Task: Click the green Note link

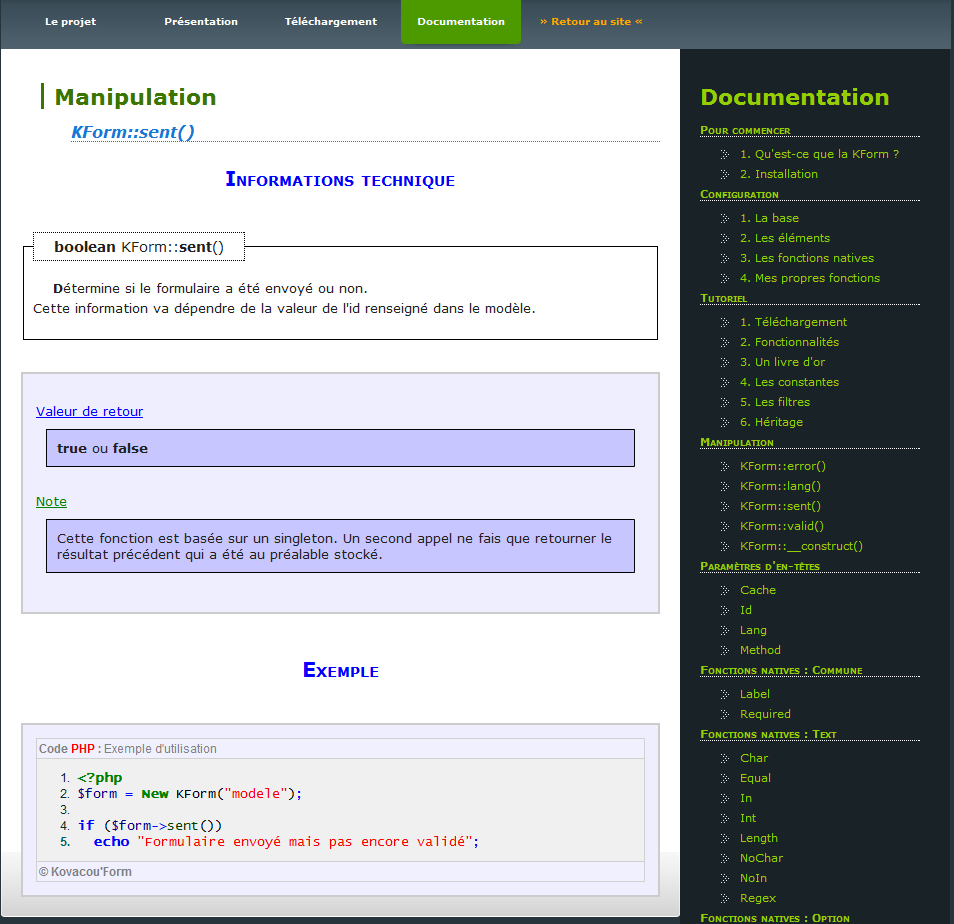Action: 51,502
